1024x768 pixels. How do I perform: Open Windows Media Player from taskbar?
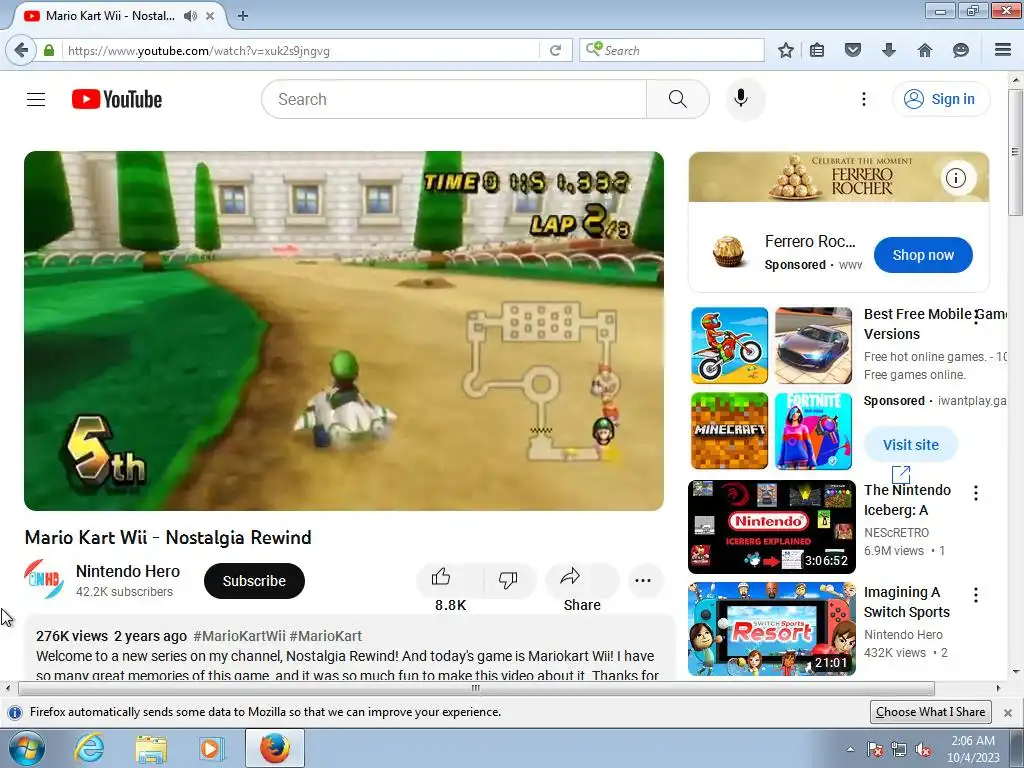[211, 748]
